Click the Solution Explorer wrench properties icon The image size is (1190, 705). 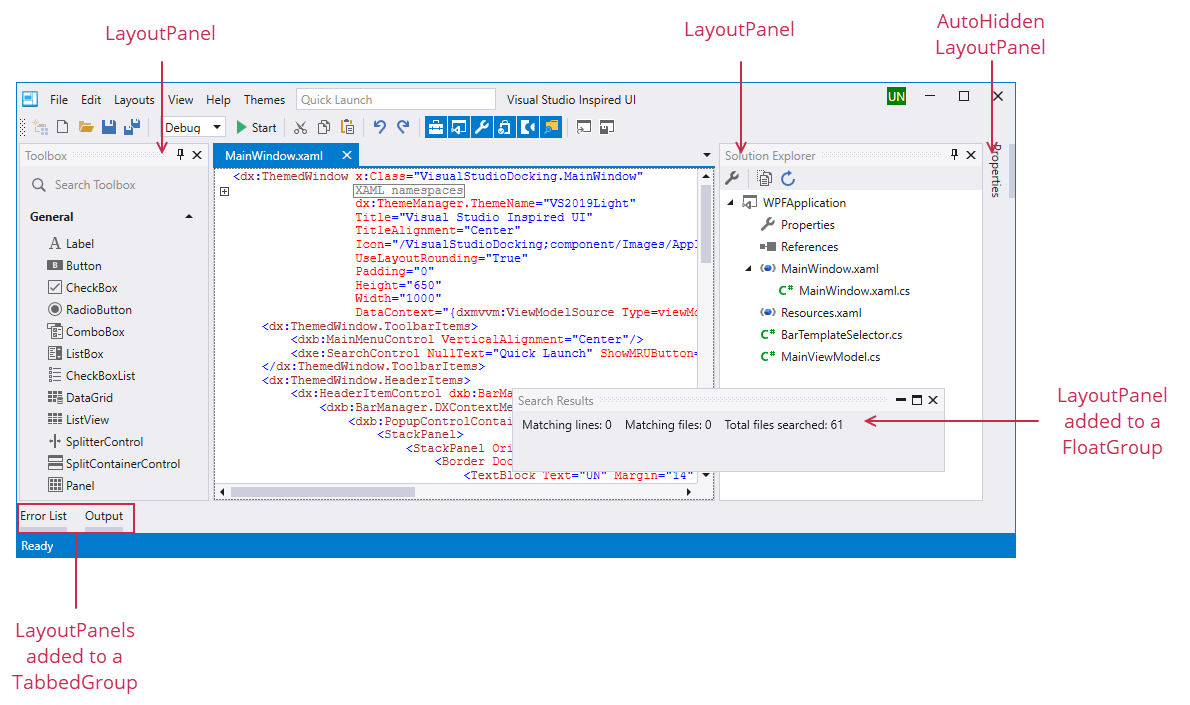tap(732, 178)
